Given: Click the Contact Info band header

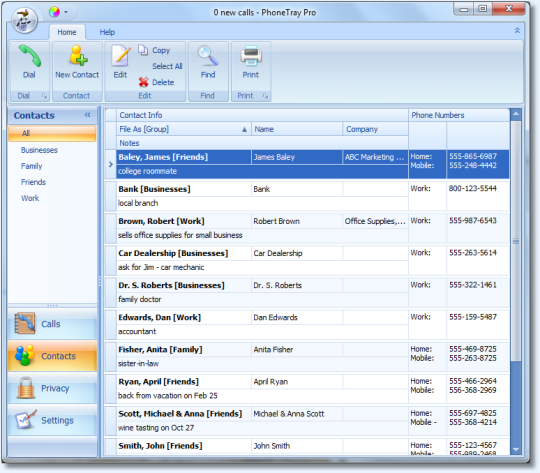Looking at the screenshot, I should (x=262, y=115).
